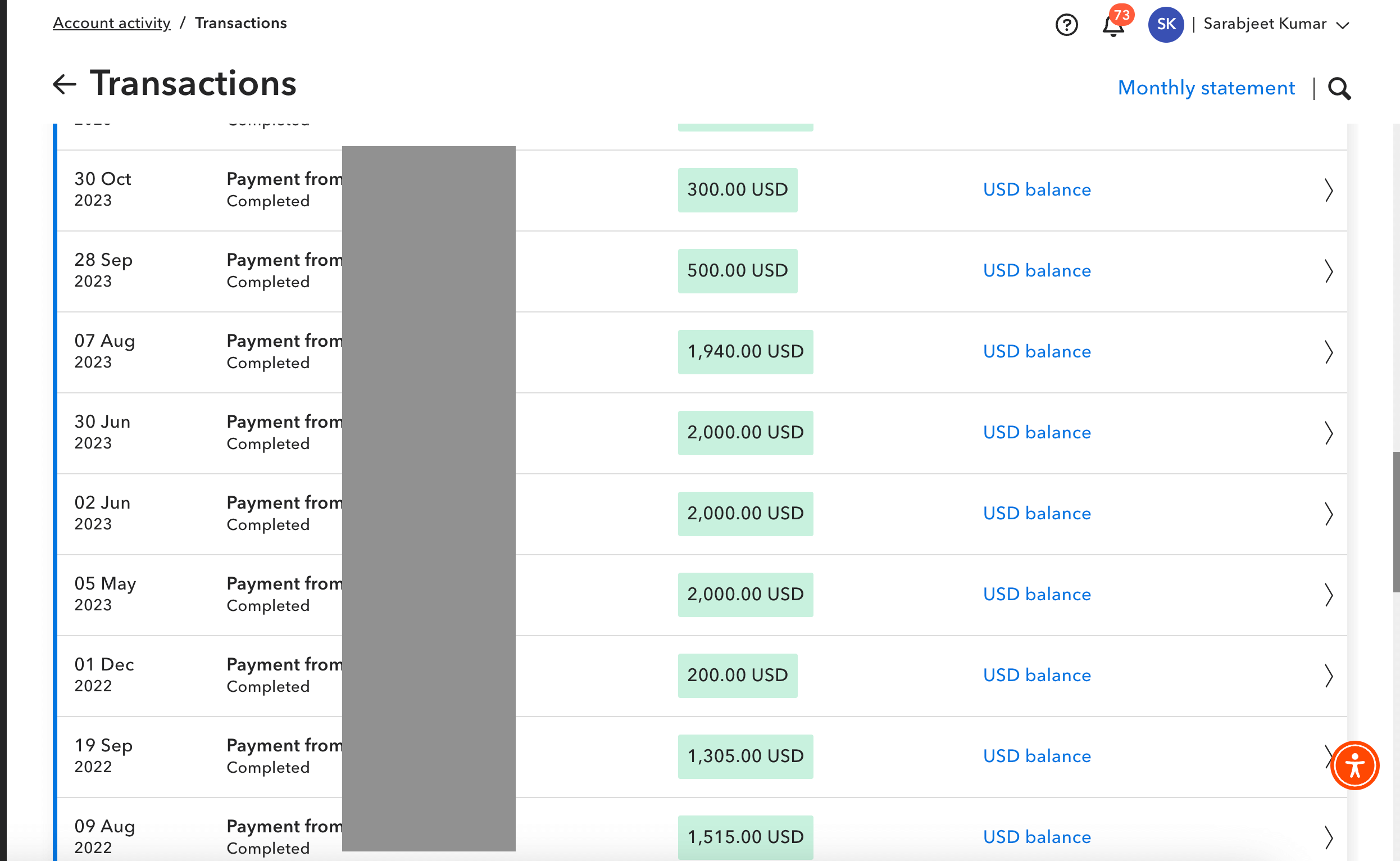The image size is (1400, 861).
Task: Click the 1,940.00 USD amount badge
Action: click(745, 351)
